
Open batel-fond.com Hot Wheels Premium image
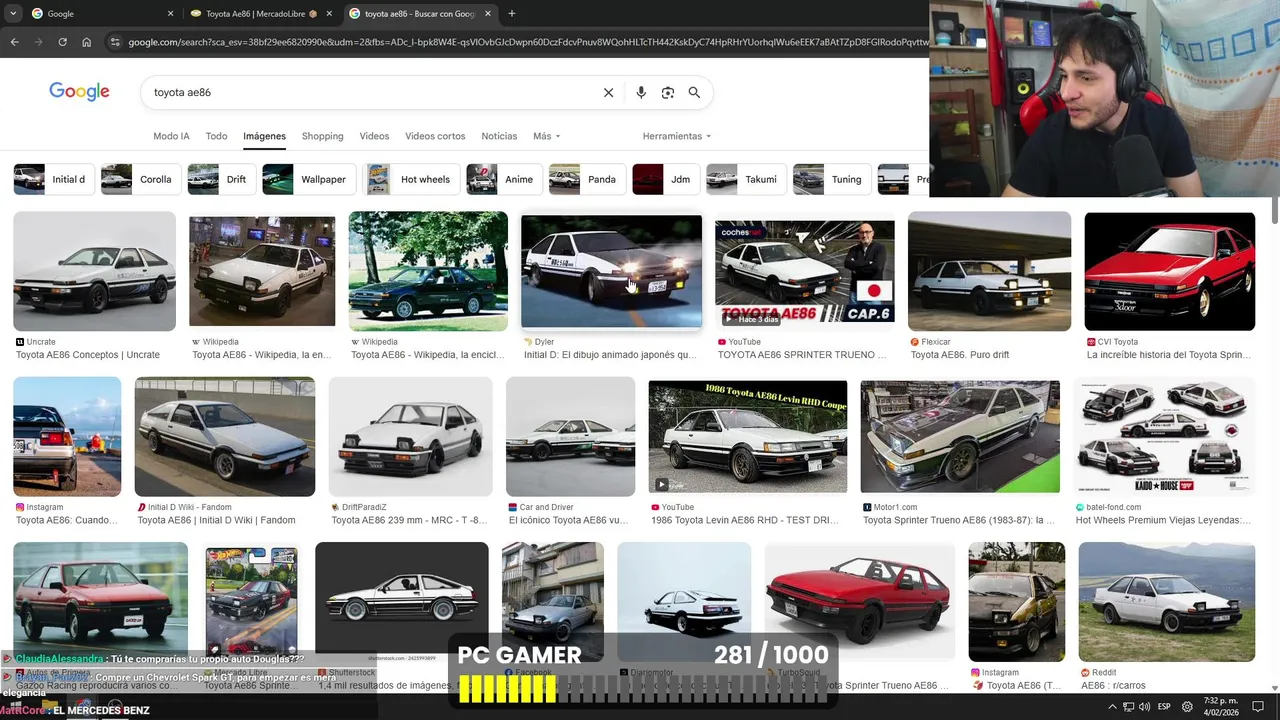(1164, 436)
